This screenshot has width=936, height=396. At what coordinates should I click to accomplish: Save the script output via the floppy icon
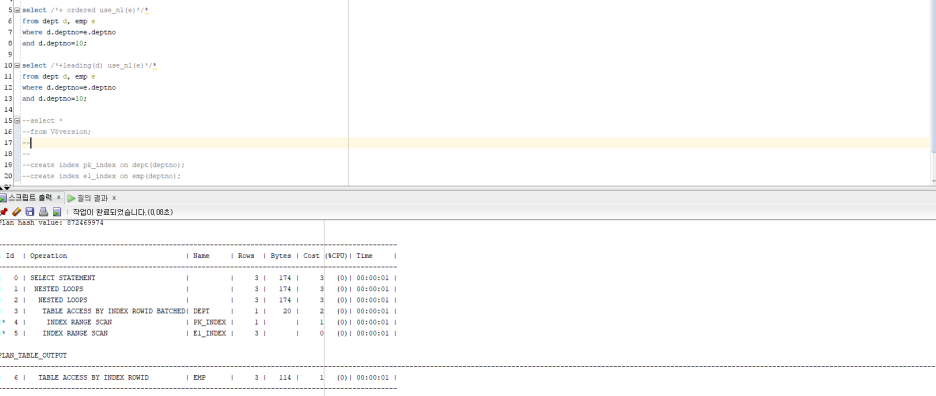click(x=30, y=212)
